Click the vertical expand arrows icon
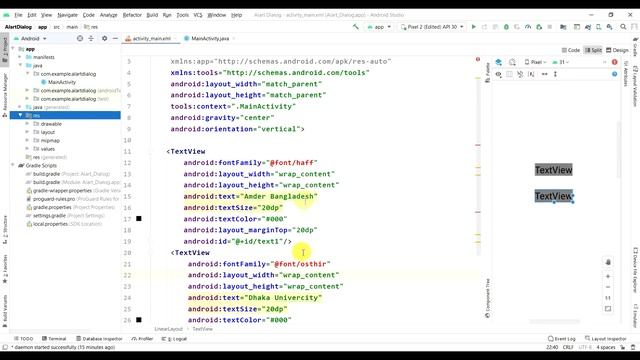This screenshot has height=360, width=640. point(555,74)
